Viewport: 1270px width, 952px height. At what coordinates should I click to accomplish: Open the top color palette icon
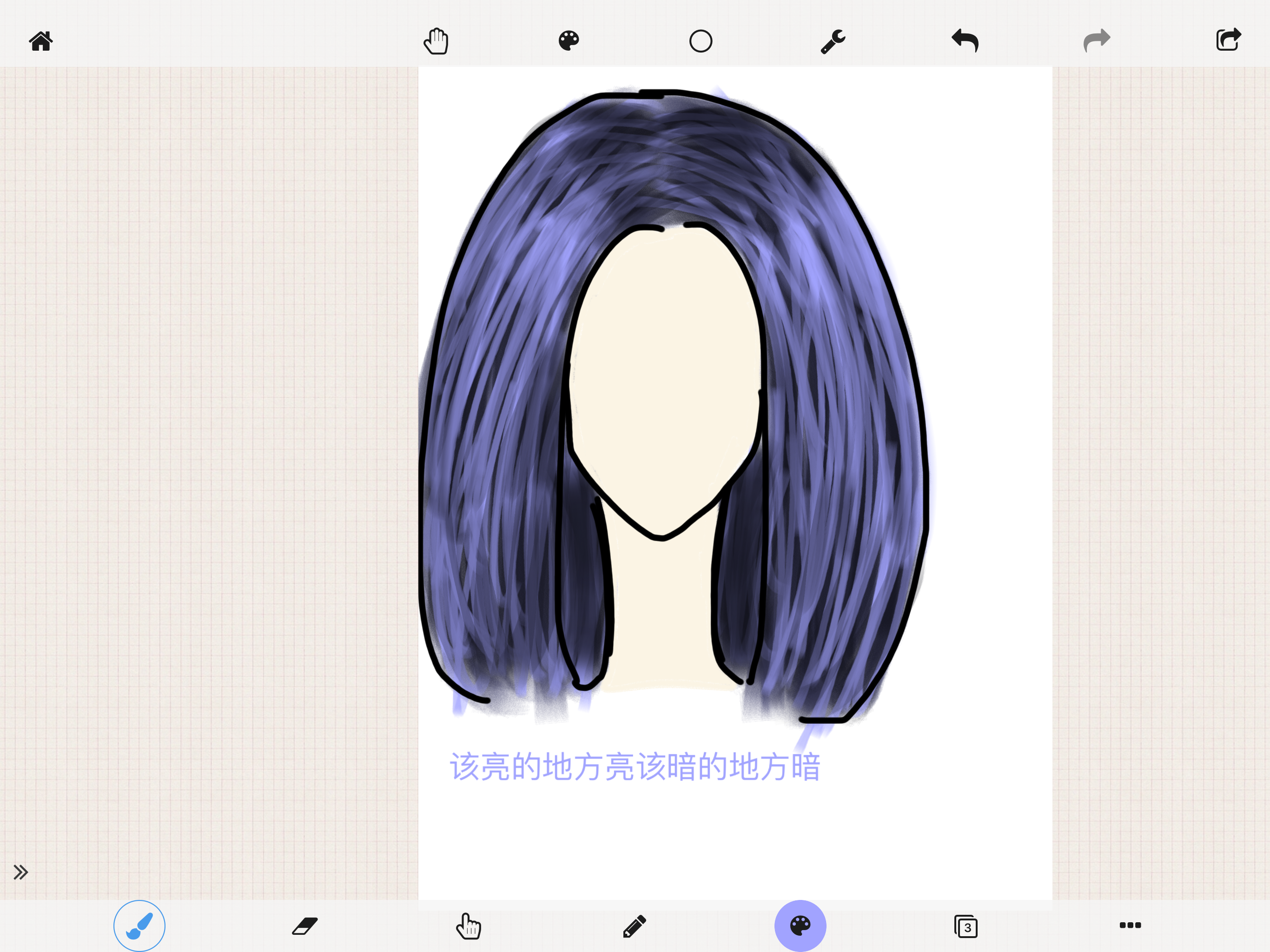tap(569, 41)
